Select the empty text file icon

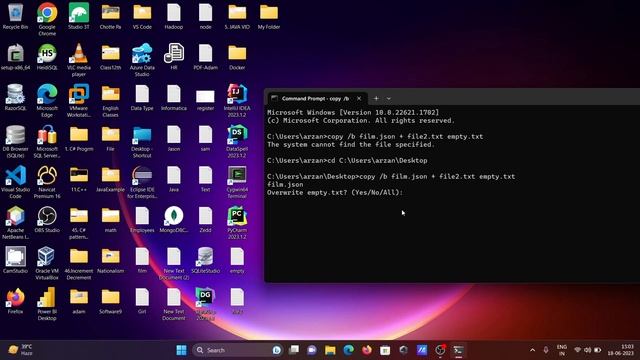[x=237, y=260]
